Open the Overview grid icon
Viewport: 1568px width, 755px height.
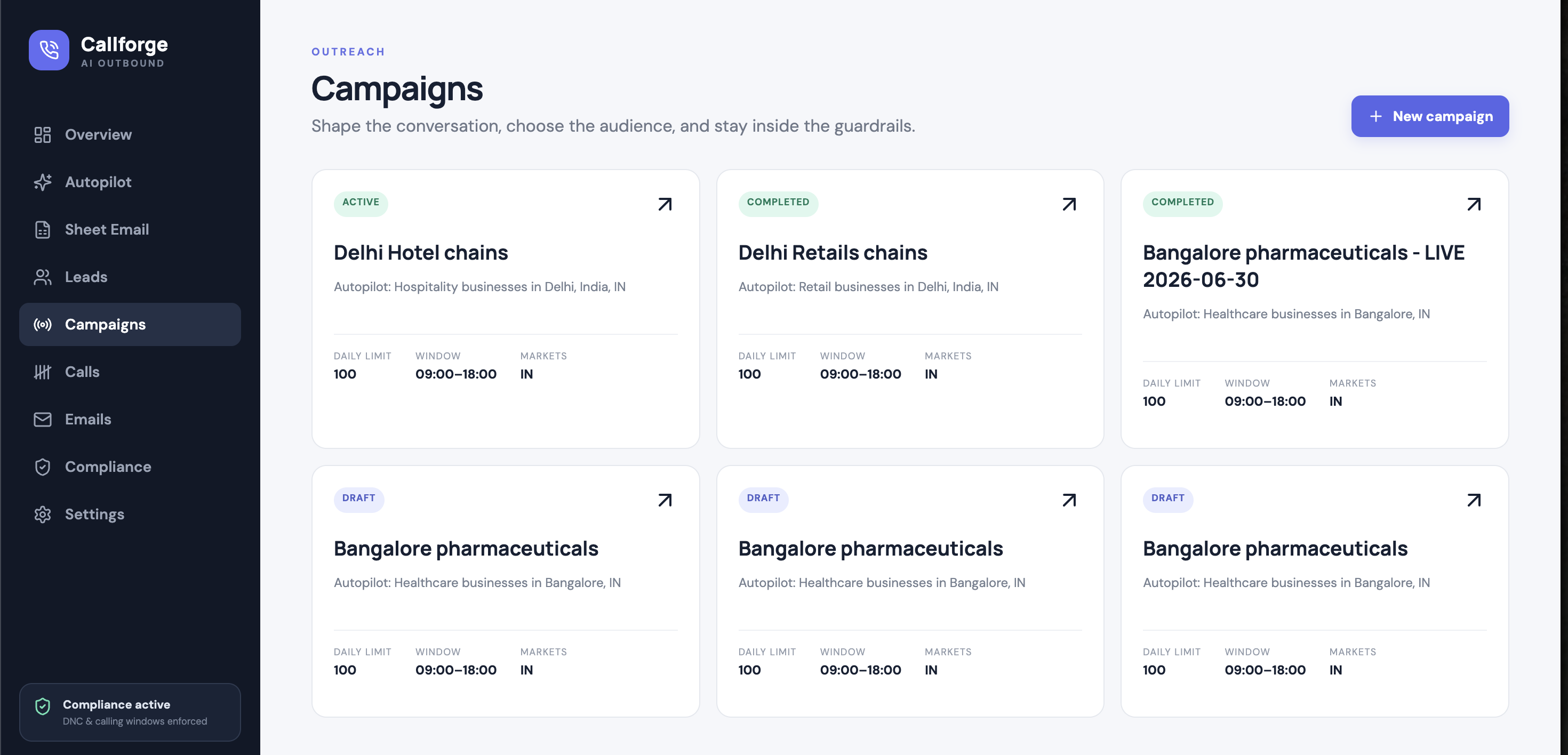pos(43,134)
